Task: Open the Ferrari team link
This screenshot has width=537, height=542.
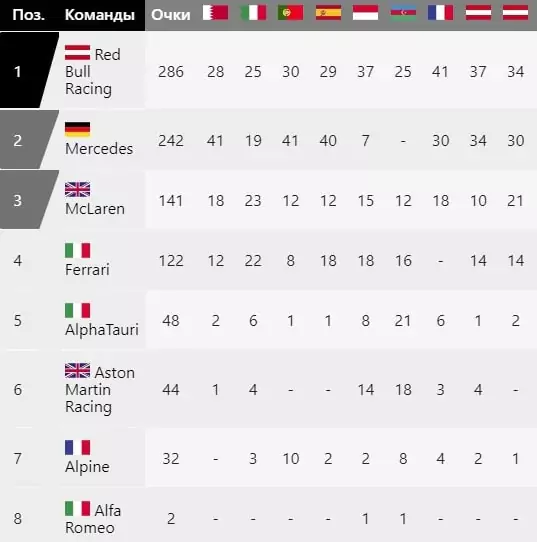Action: 87,270
